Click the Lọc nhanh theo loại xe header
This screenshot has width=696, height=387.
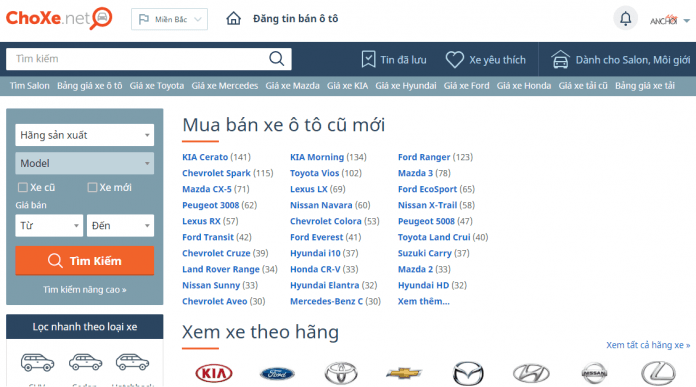click(x=84, y=327)
